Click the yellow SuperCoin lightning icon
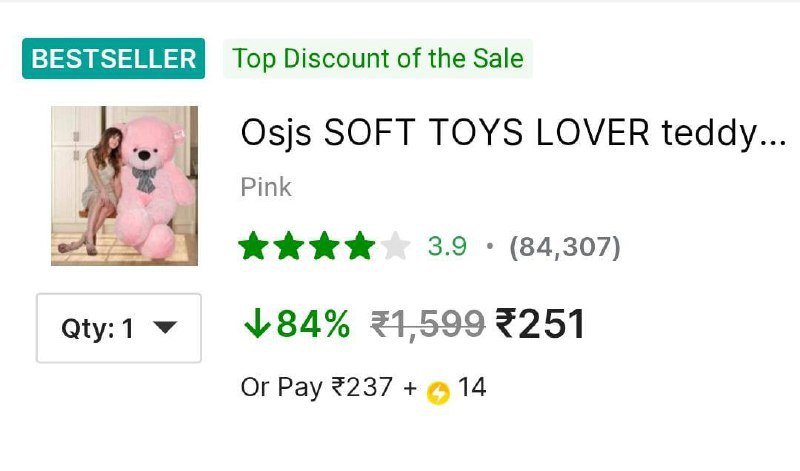This screenshot has width=800, height=471. (438, 392)
